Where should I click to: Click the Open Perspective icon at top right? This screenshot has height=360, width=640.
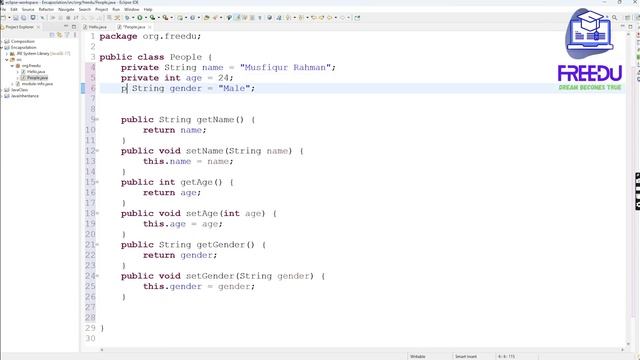tap(627, 18)
